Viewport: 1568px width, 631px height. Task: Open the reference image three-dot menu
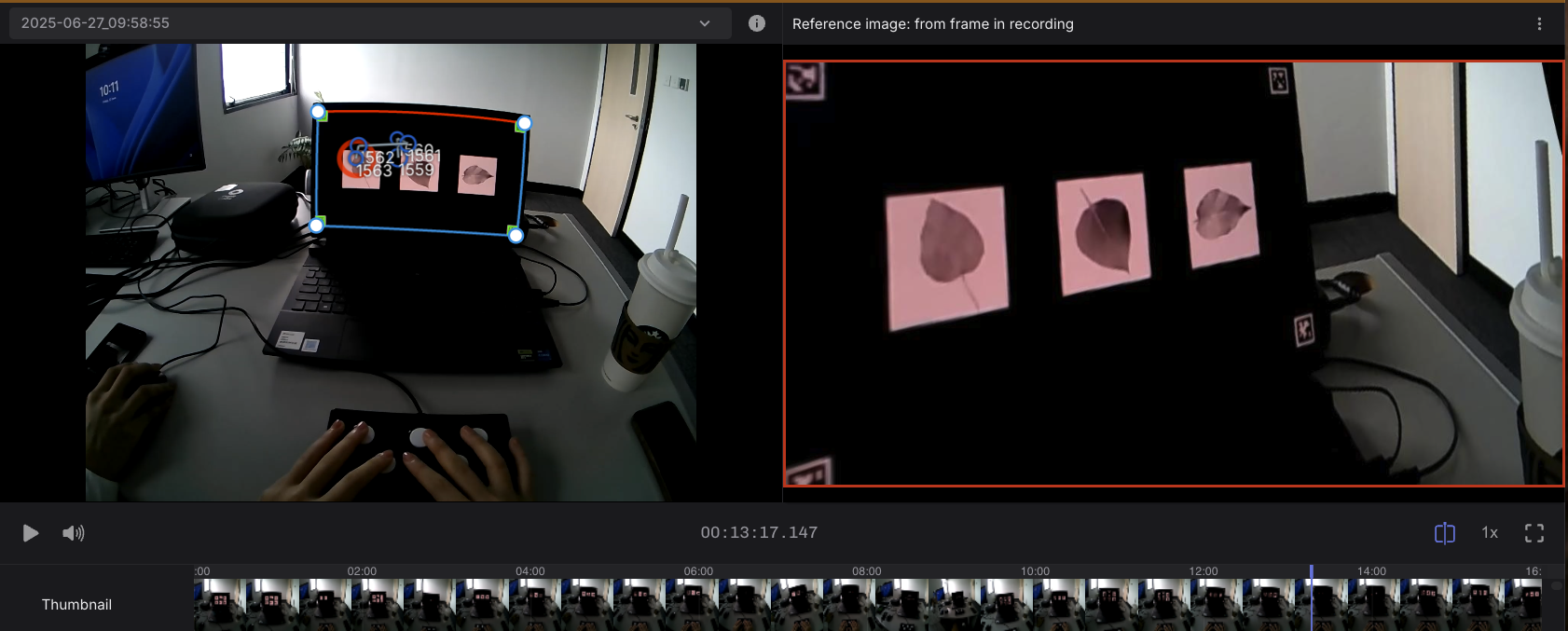click(1539, 24)
